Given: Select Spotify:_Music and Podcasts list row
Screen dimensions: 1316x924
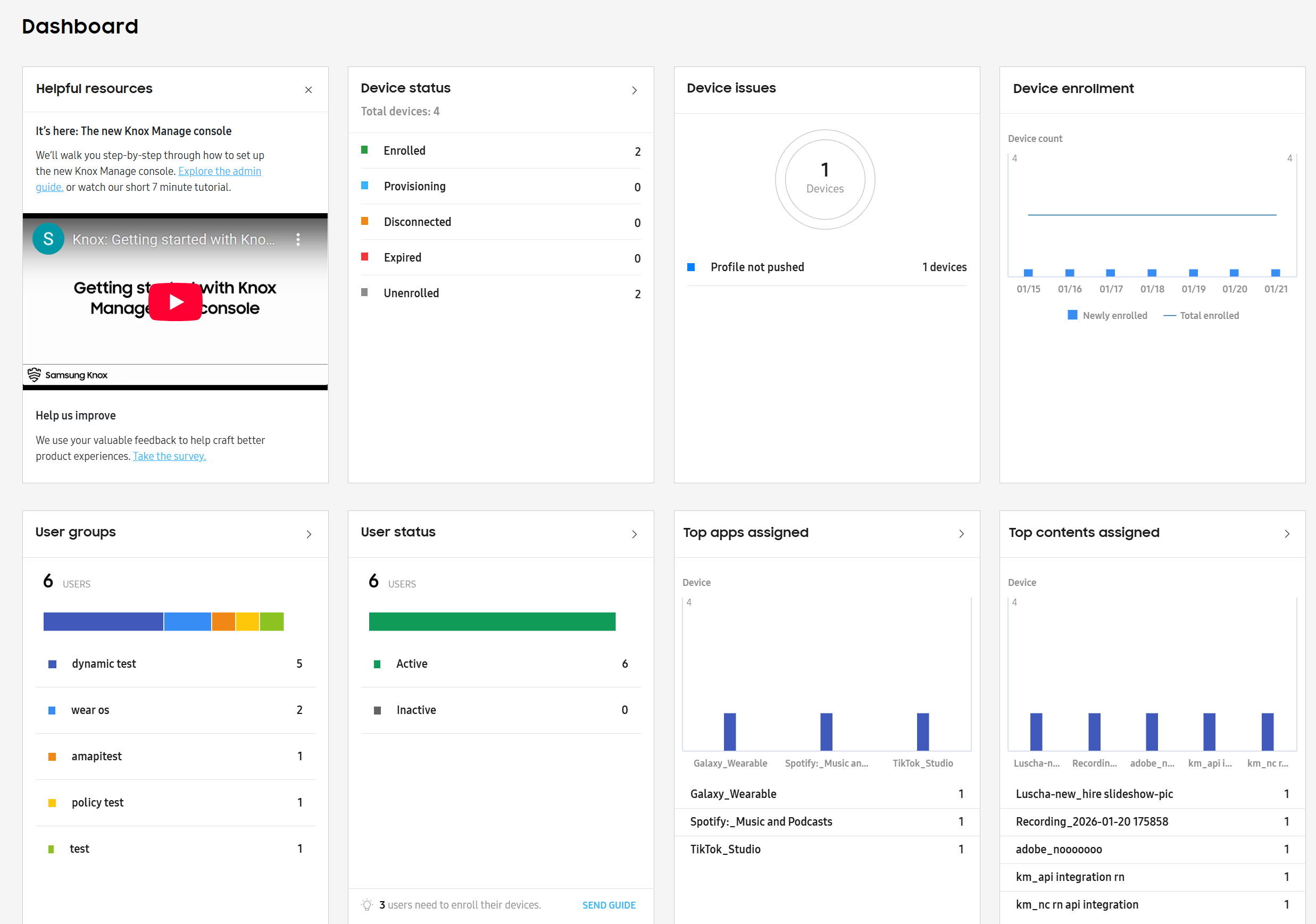Looking at the screenshot, I should point(827,822).
